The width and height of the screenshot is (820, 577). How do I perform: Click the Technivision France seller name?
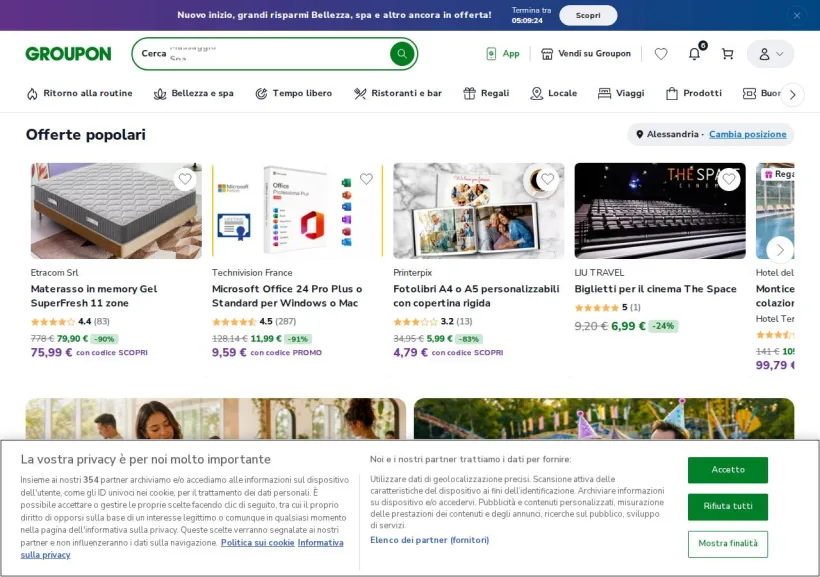252,273
